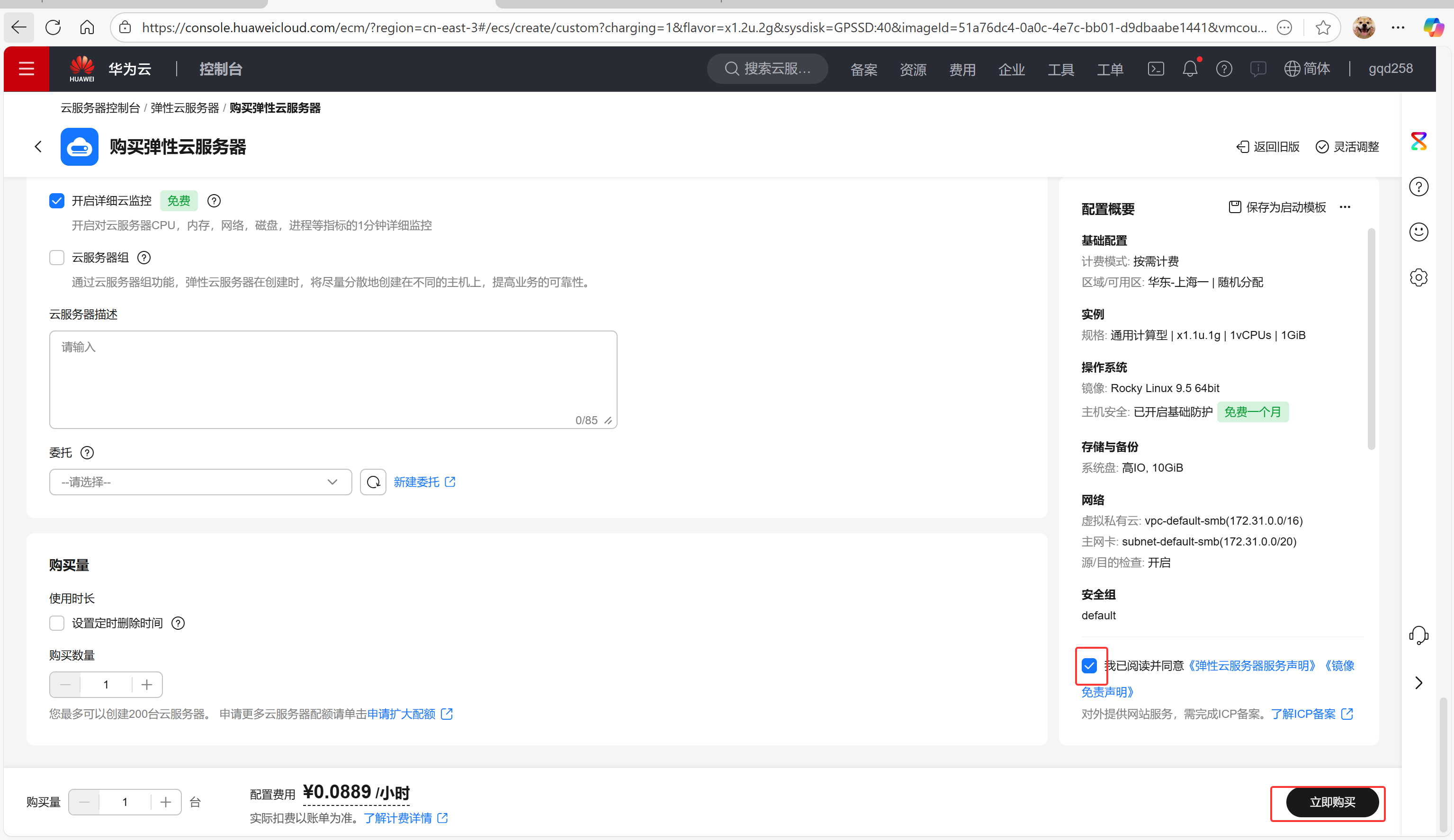This screenshot has width=1454, height=840.
Task: Go to 控制台 console
Action: pyautogui.click(x=221, y=69)
